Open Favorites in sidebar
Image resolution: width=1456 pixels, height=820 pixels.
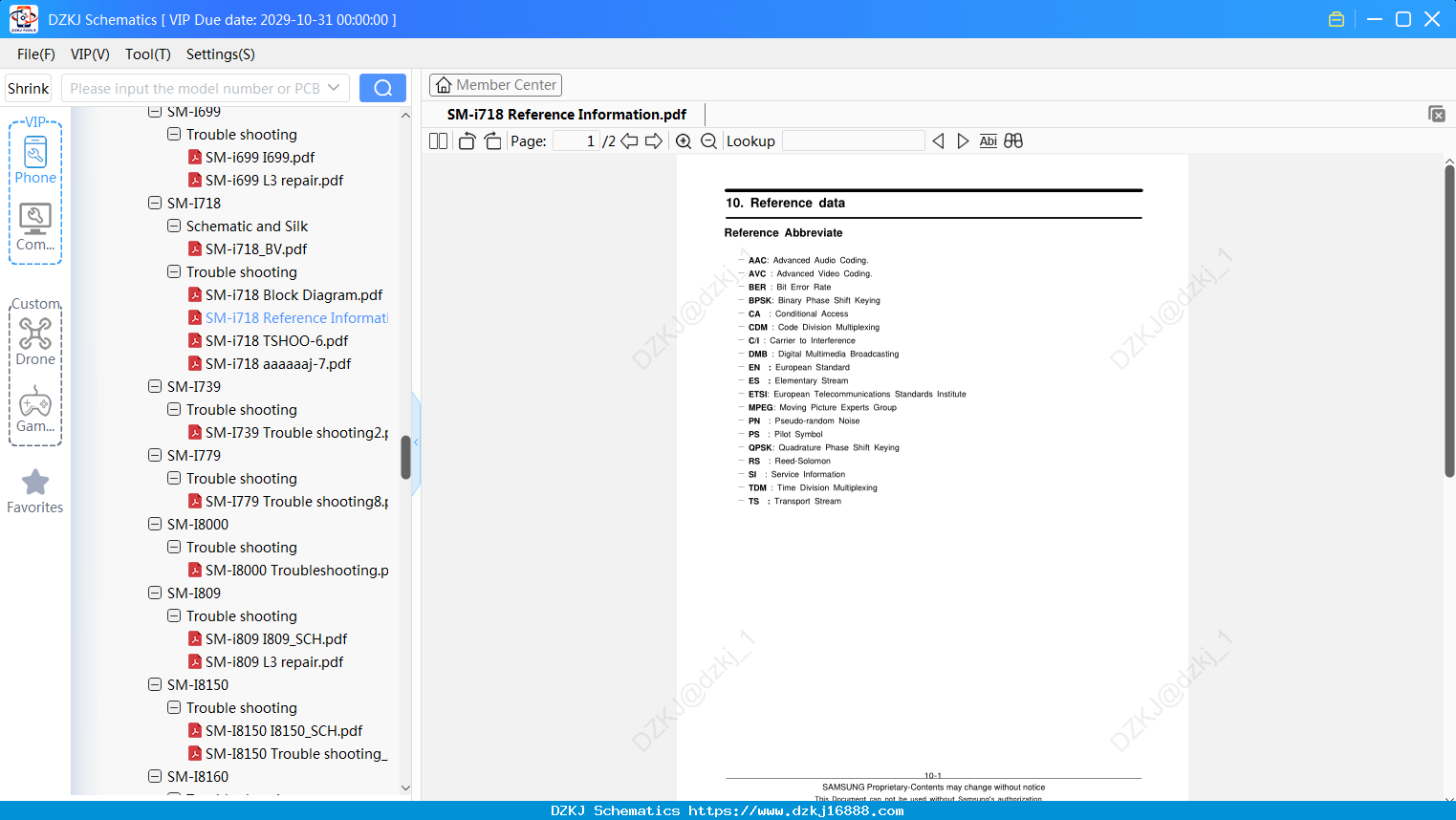click(35, 491)
